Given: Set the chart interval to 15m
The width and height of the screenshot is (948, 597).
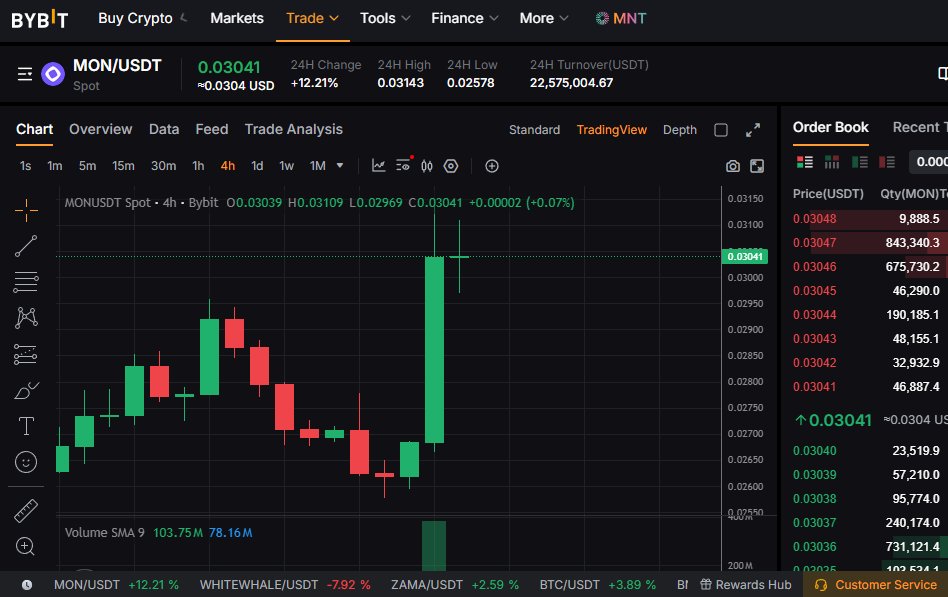Looking at the screenshot, I should click(x=123, y=166).
